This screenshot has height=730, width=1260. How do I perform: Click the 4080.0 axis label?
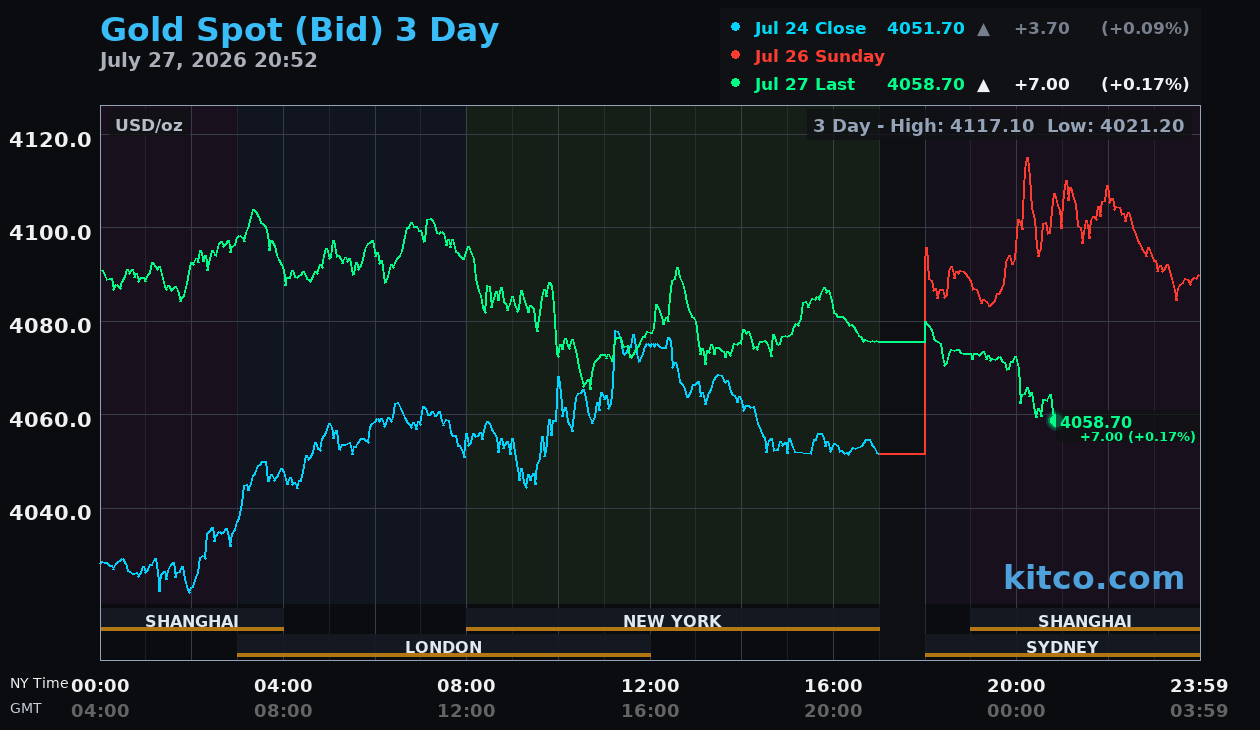(50, 325)
